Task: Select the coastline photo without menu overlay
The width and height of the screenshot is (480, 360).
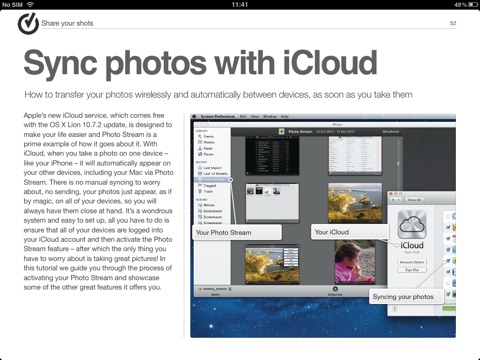Action: (x=355, y=203)
